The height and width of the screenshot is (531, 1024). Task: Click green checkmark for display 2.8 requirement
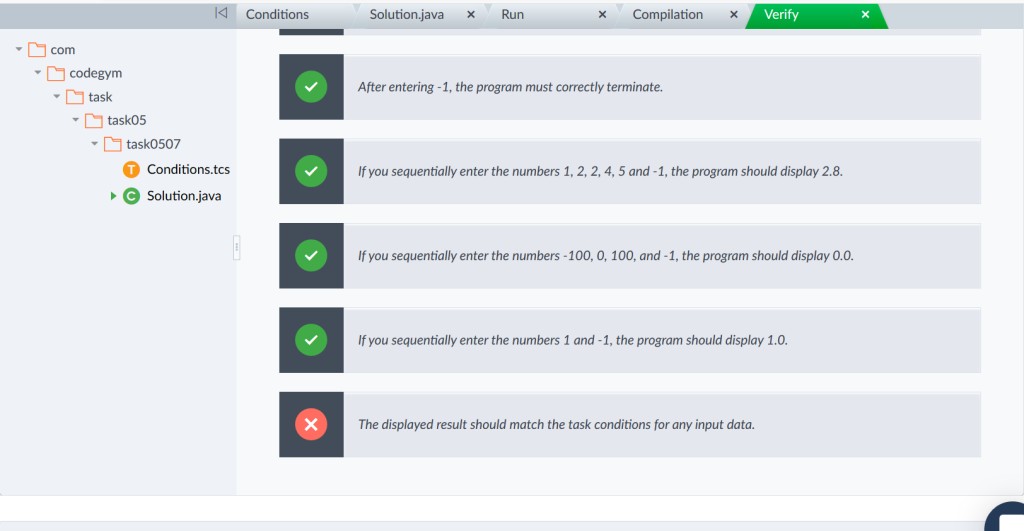point(311,171)
